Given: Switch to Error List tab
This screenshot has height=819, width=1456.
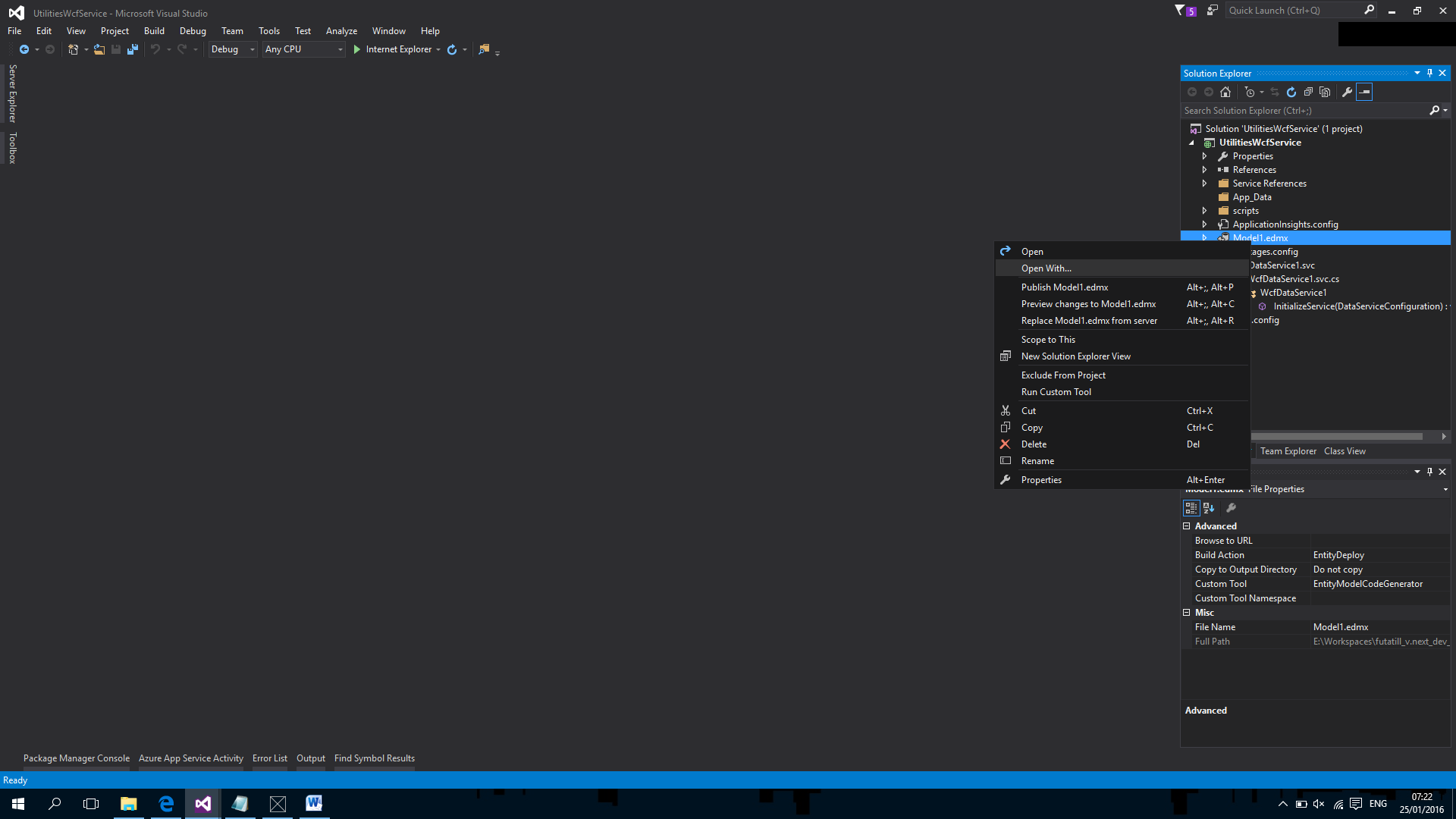Looking at the screenshot, I should (x=270, y=758).
